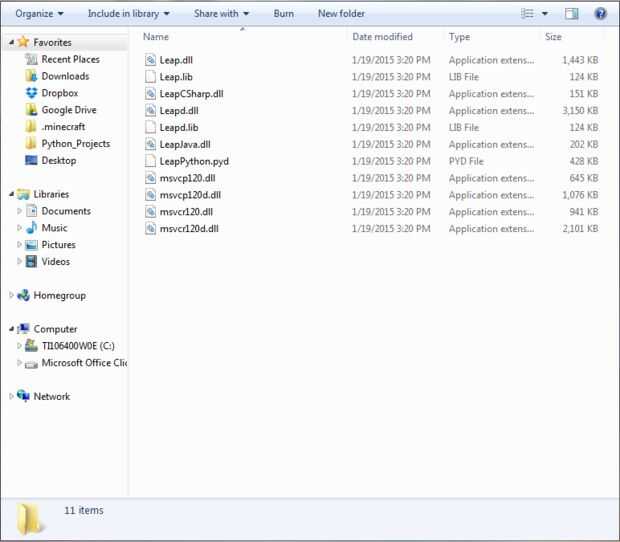Viewport: 620px width, 542px height.
Task: Select the LeapJava.dll file icon
Action: click(x=150, y=144)
